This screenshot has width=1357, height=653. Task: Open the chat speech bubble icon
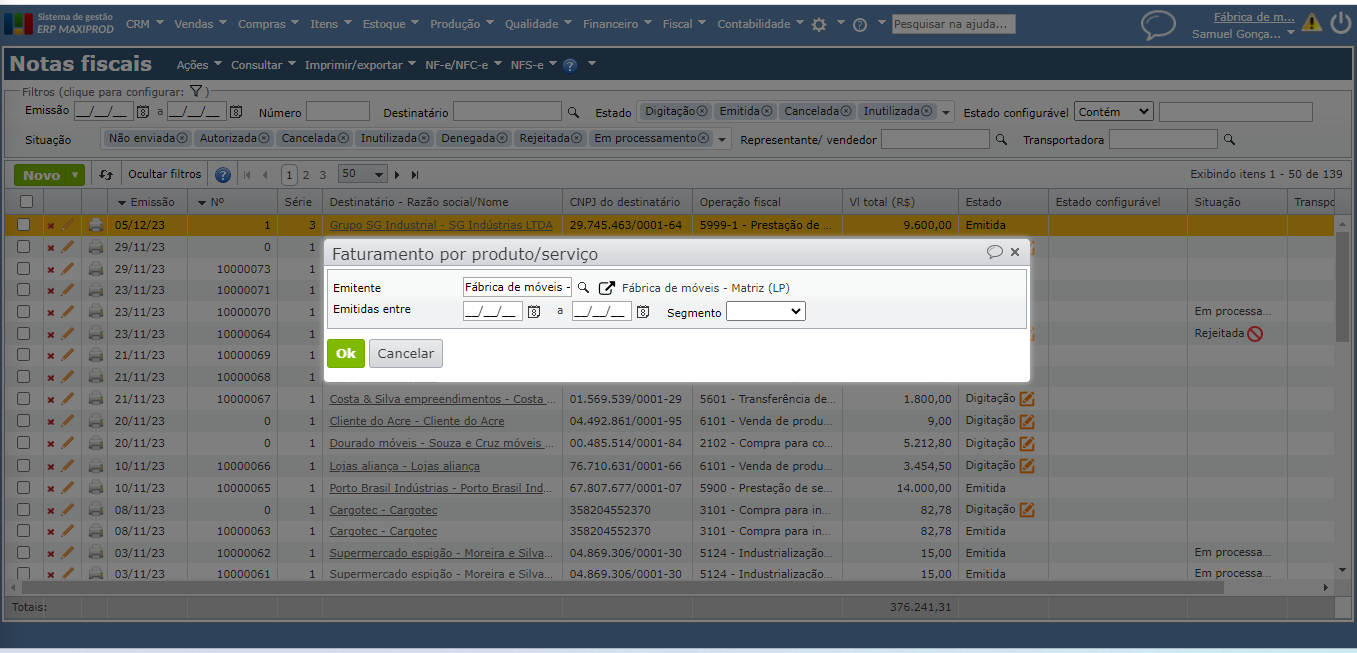pos(1158,25)
